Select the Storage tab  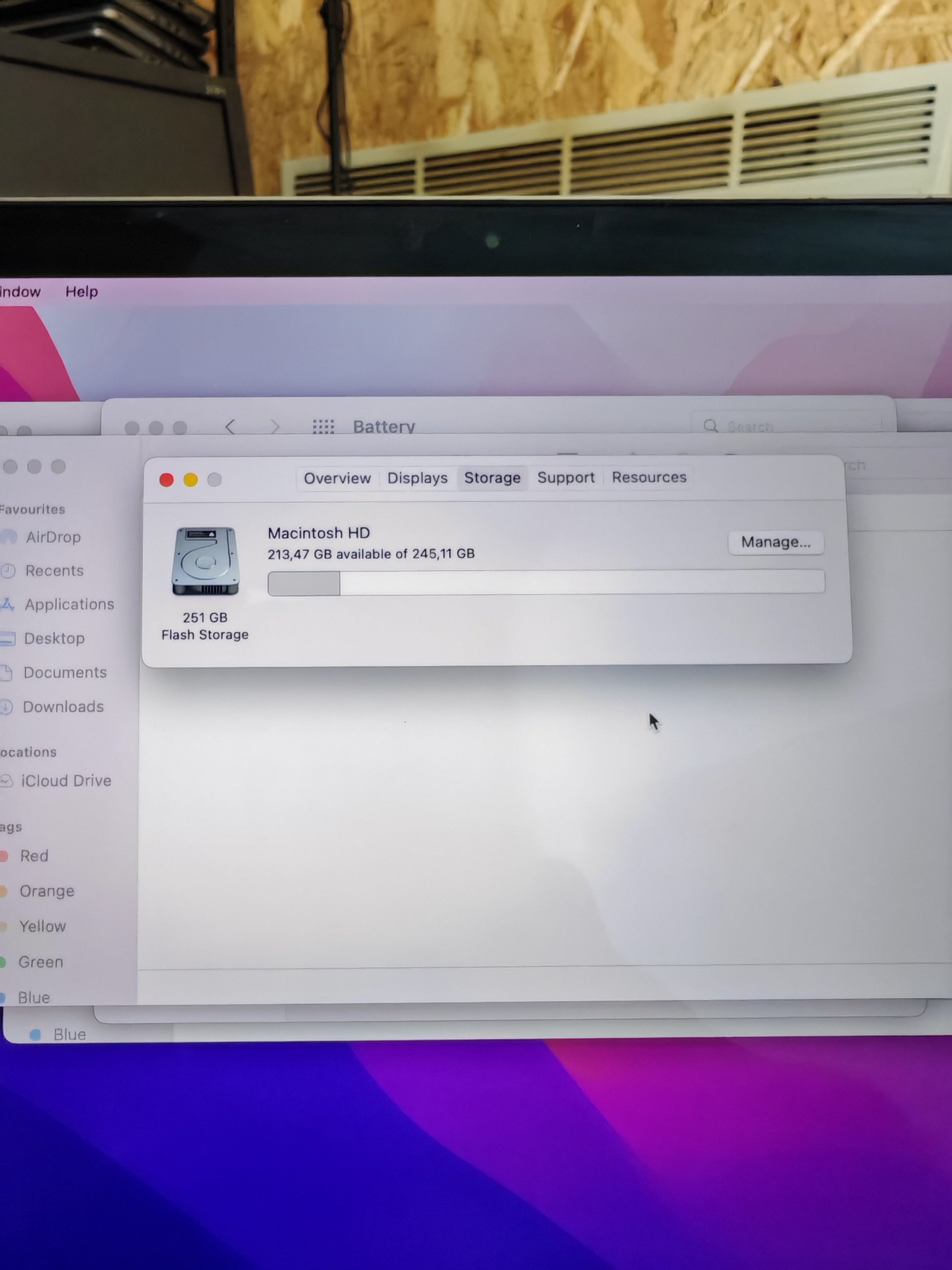click(x=492, y=478)
